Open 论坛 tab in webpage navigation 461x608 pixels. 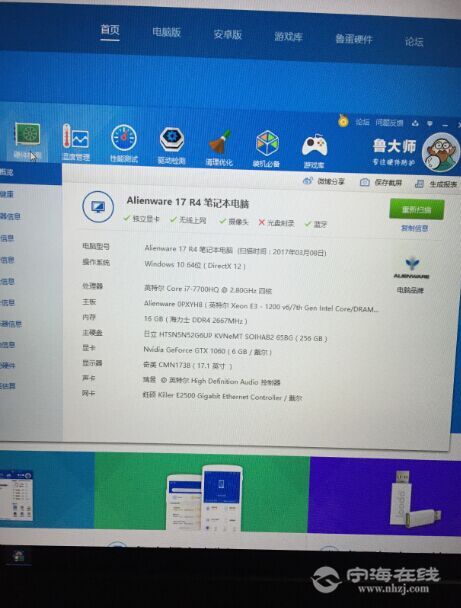[x=414, y=41]
